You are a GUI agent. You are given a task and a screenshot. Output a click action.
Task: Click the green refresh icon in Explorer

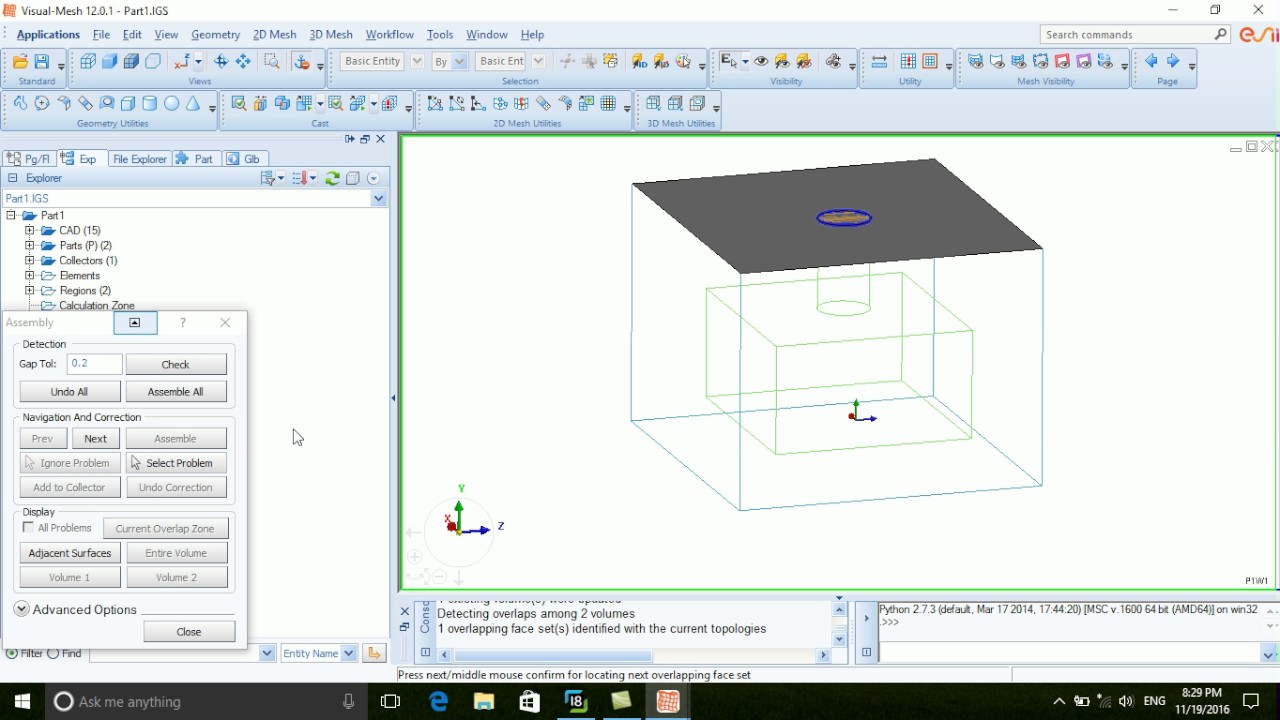[x=332, y=178]
